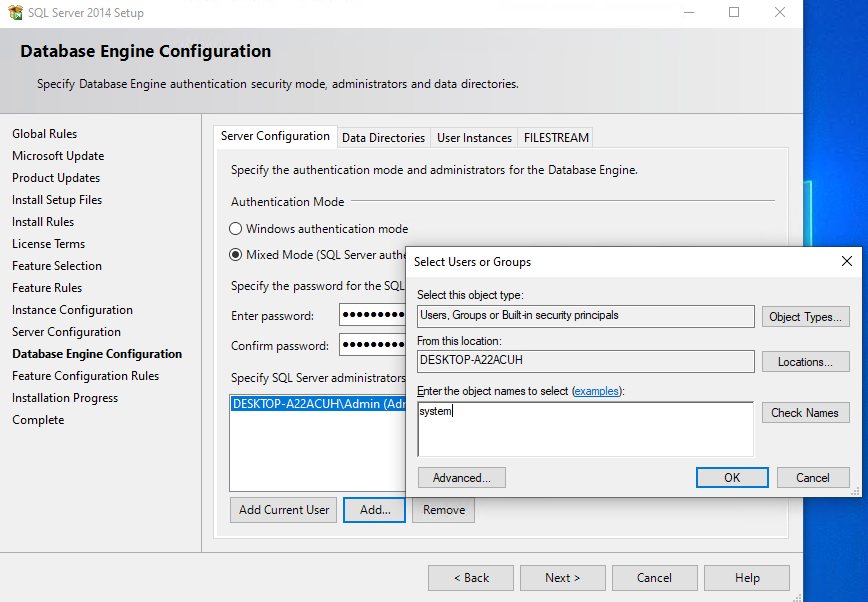Open the Data Directories tab

tap(383, 138)
